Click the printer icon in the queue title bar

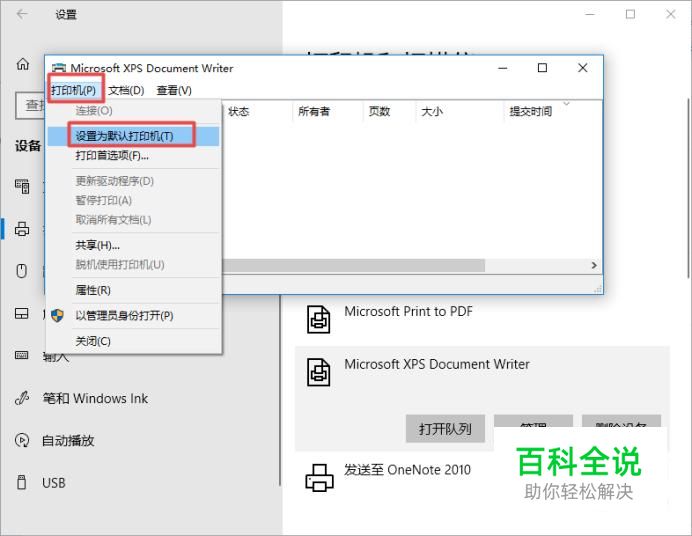pyautogui.click(x=59, y=68)
